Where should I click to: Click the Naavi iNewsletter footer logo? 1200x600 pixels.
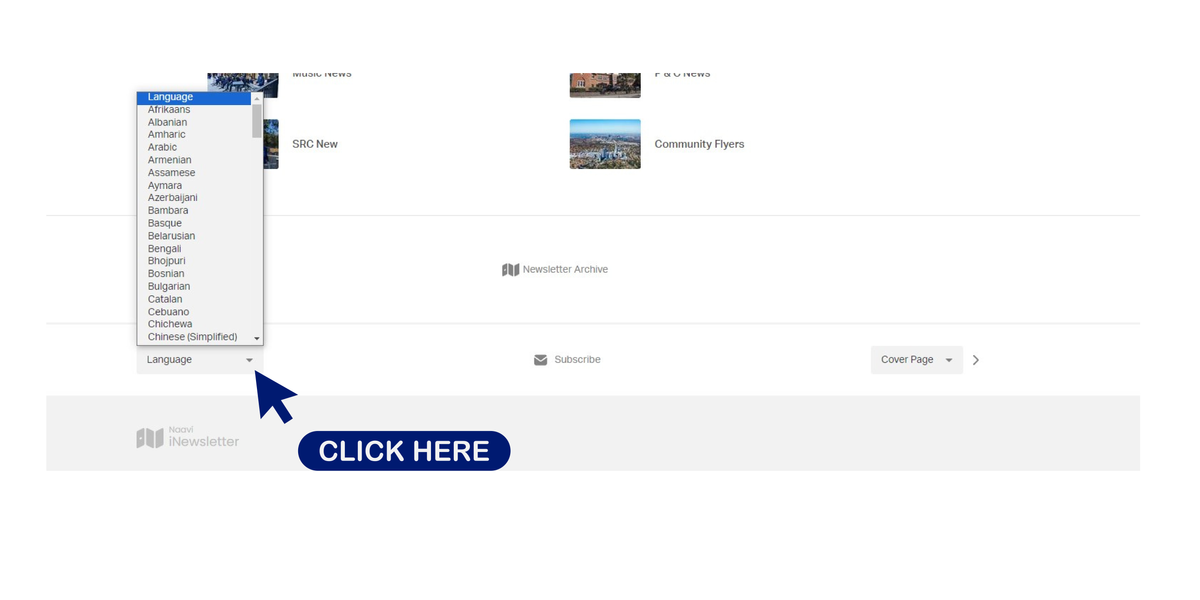188,437
